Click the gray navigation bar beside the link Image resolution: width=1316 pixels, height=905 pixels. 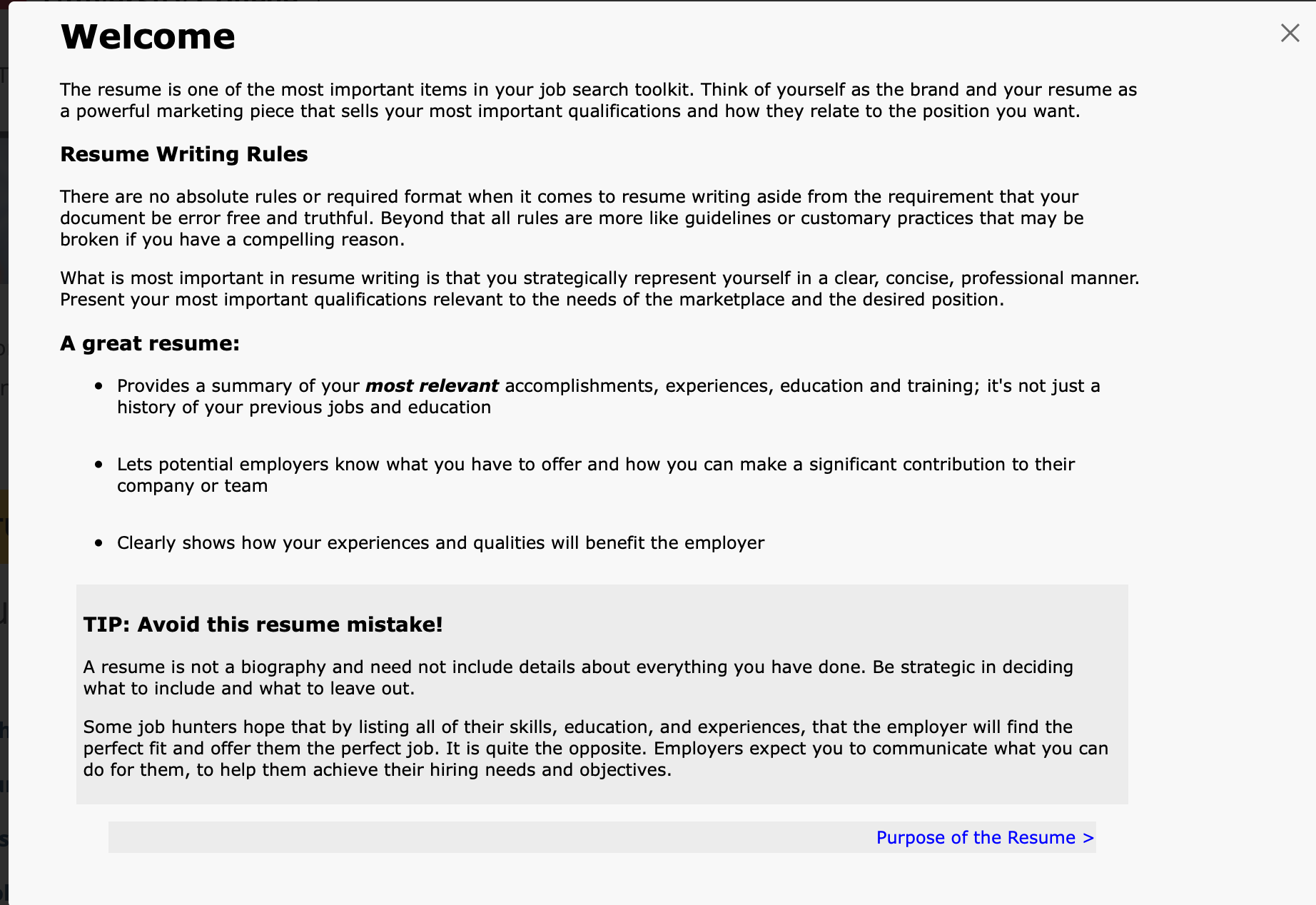click(x=492, y=837)
